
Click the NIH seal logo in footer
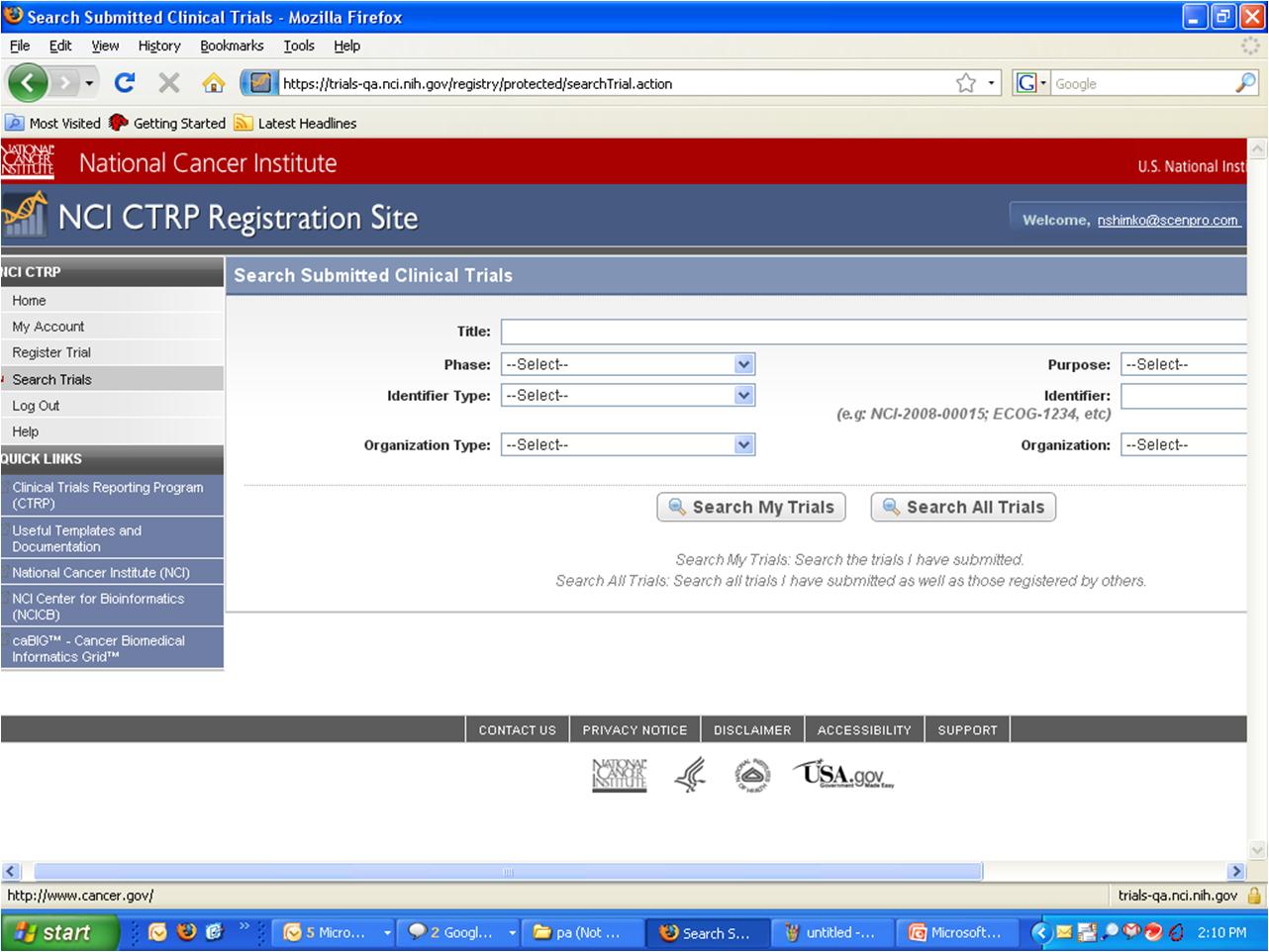[x=752, y=775]
